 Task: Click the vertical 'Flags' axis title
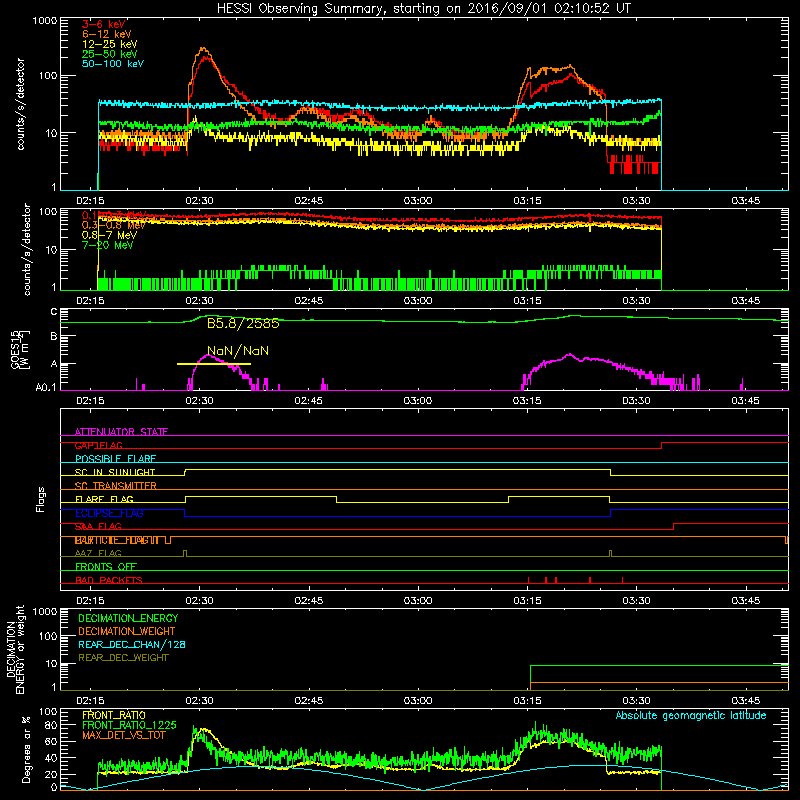click(x=41, y=499)
